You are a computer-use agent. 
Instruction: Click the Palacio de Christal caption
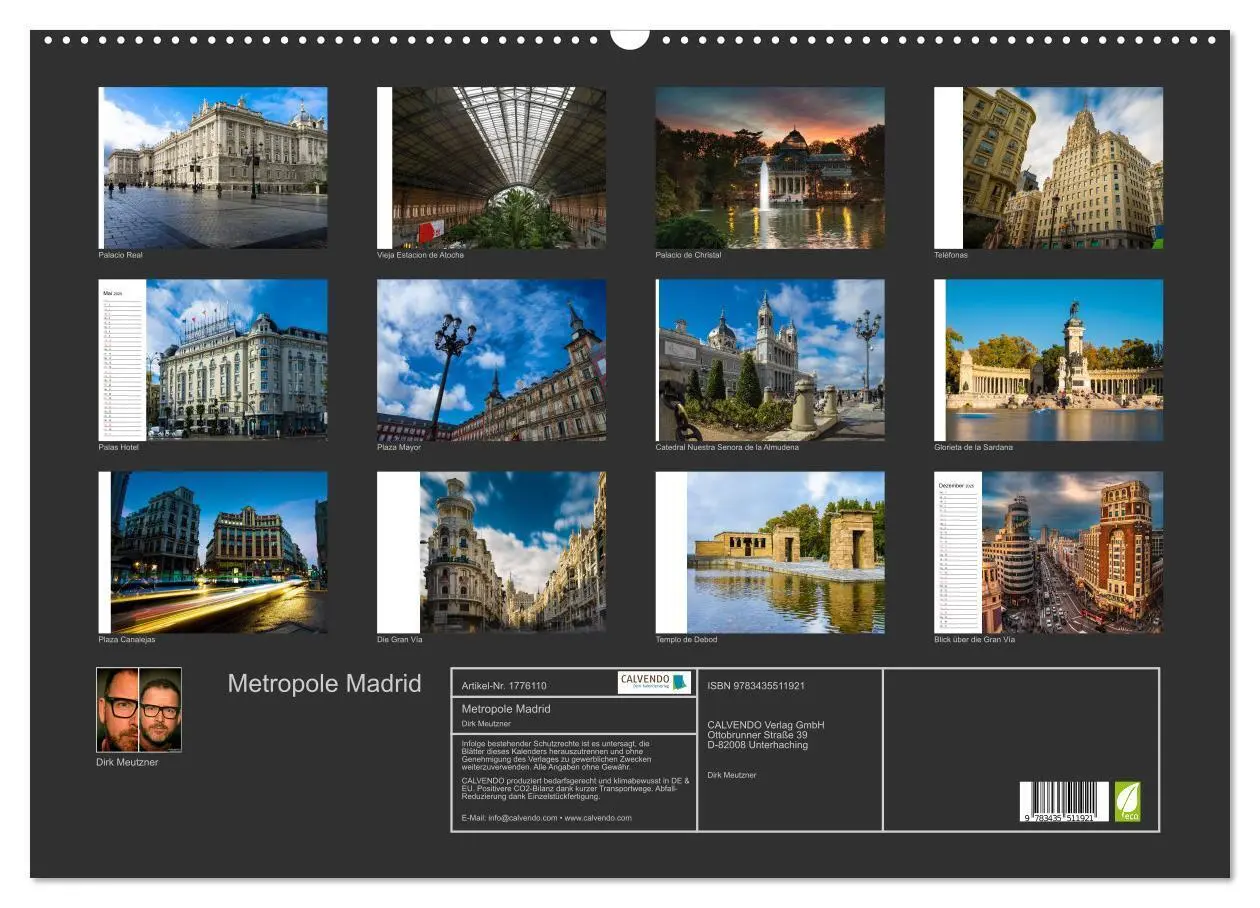tap(688, 255)
